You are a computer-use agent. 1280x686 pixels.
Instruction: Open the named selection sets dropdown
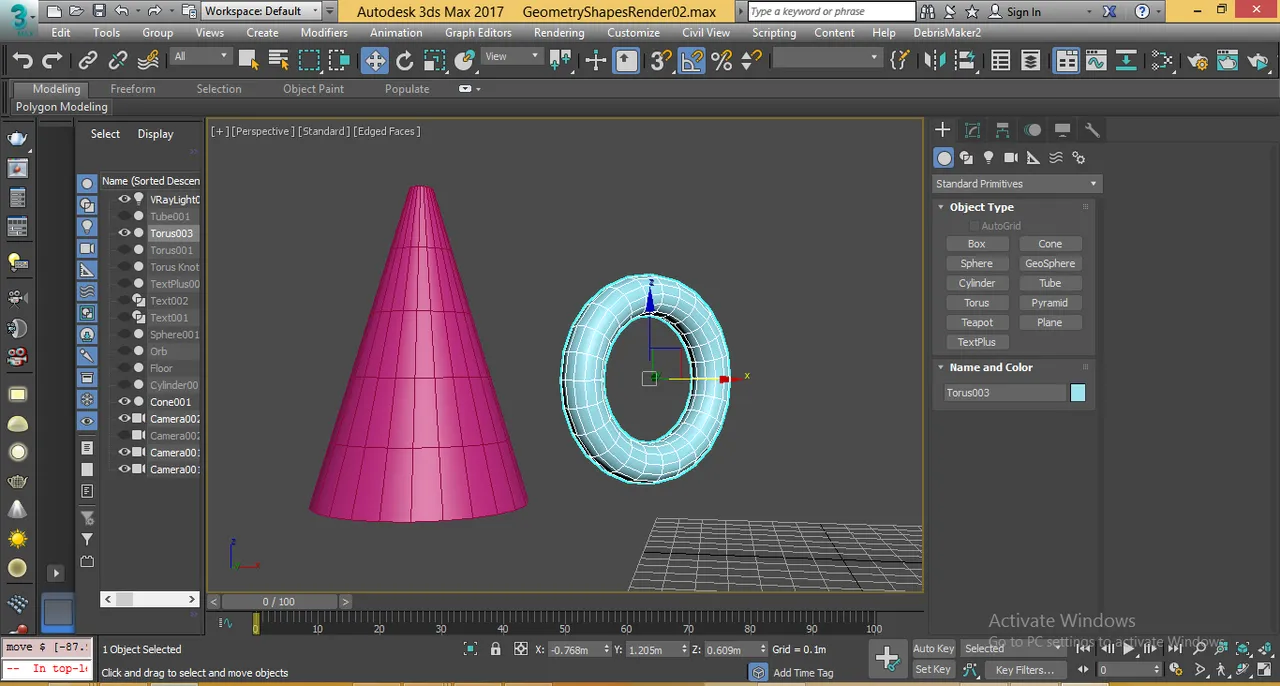tap(826, 57)
